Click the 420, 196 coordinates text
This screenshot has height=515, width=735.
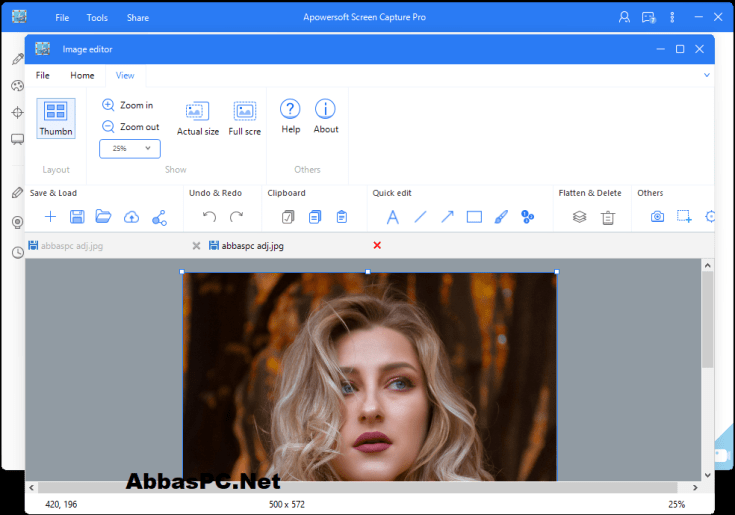click(61, 504)
